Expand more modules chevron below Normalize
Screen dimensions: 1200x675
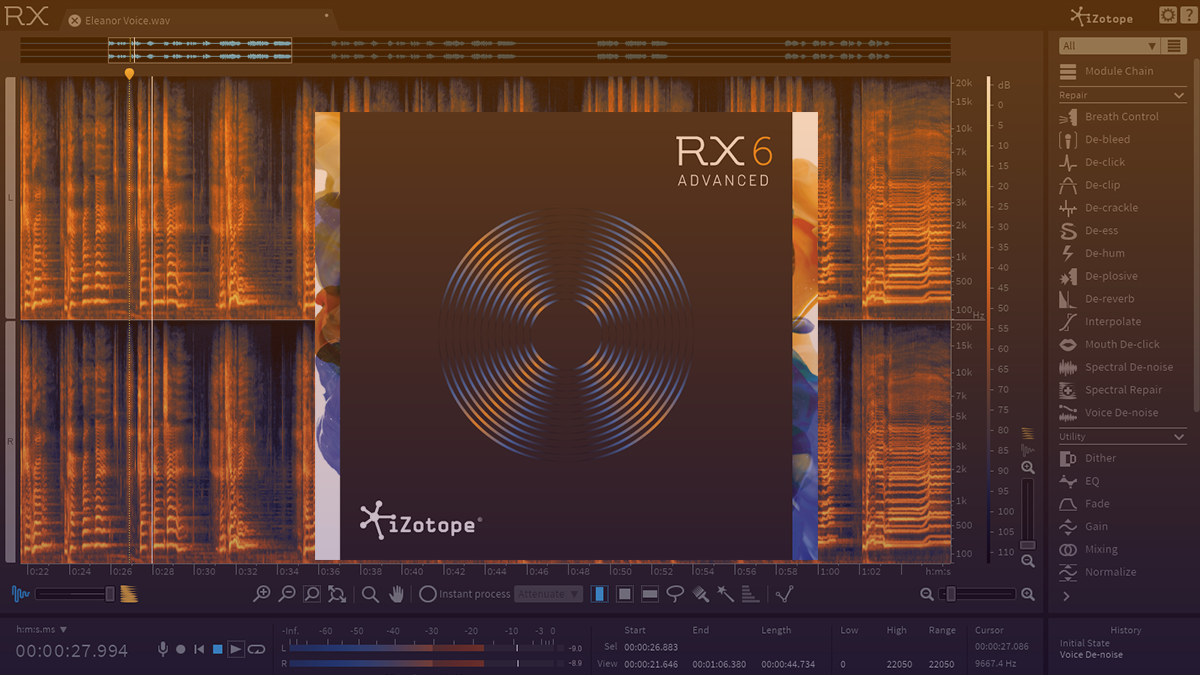point(1067,596)
